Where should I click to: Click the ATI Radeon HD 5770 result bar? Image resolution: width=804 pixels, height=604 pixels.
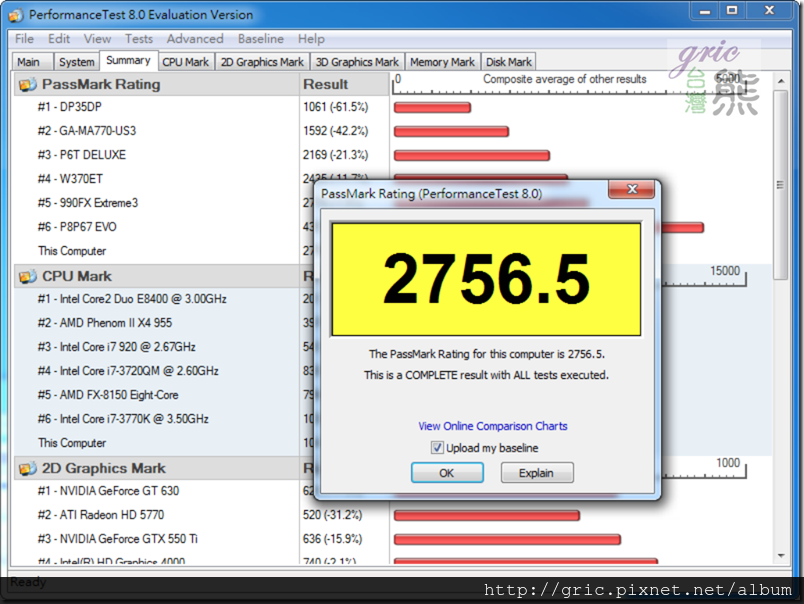[x=487, y=516]
